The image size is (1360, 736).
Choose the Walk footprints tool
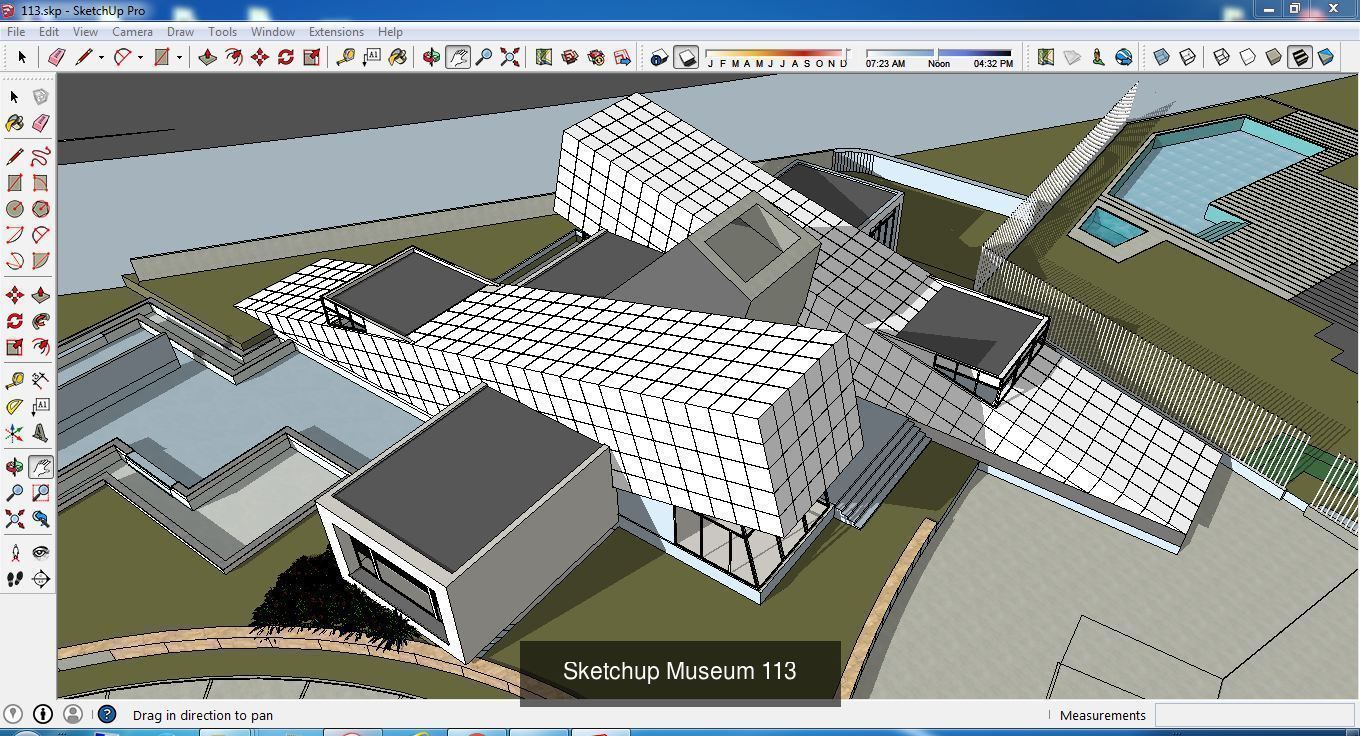coord(15,579)
